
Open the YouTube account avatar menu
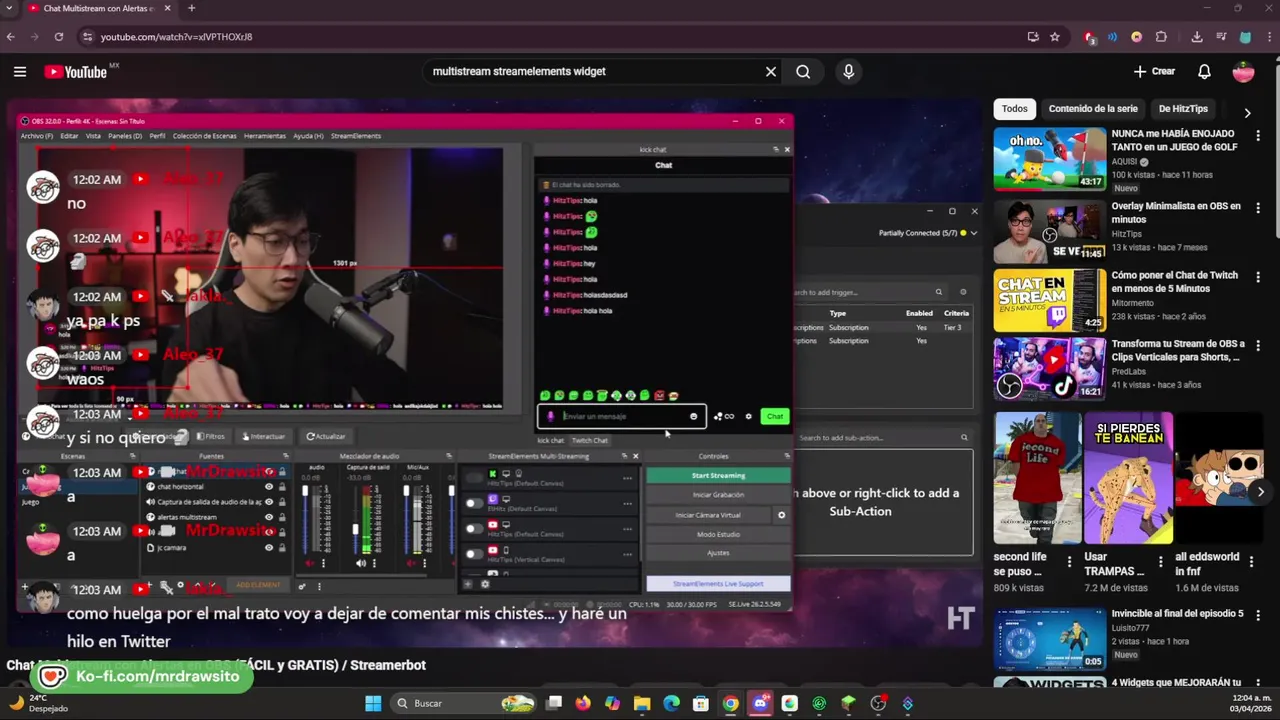(1243, 71)
